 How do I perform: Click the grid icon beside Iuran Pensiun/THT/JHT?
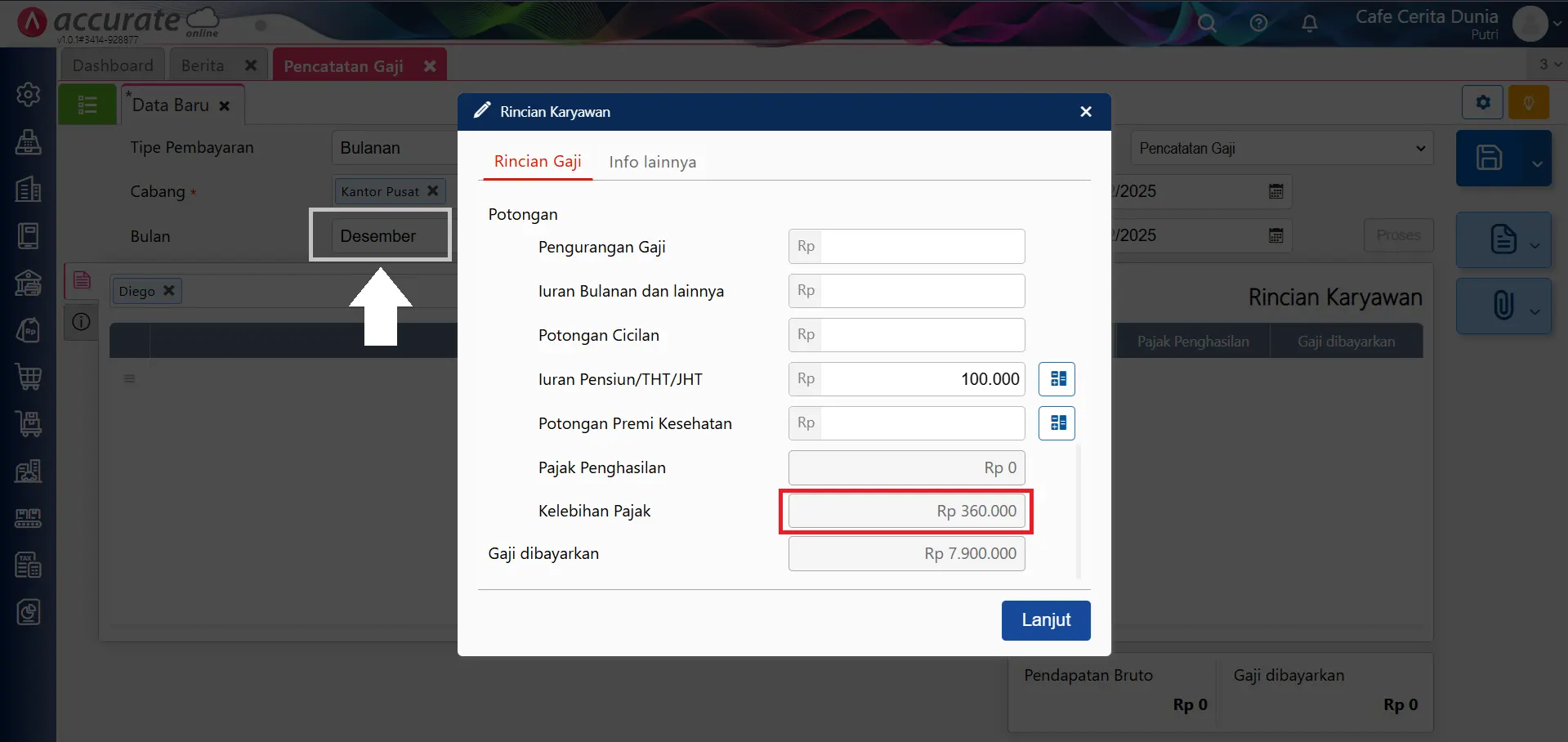[x=1057, y=378]
